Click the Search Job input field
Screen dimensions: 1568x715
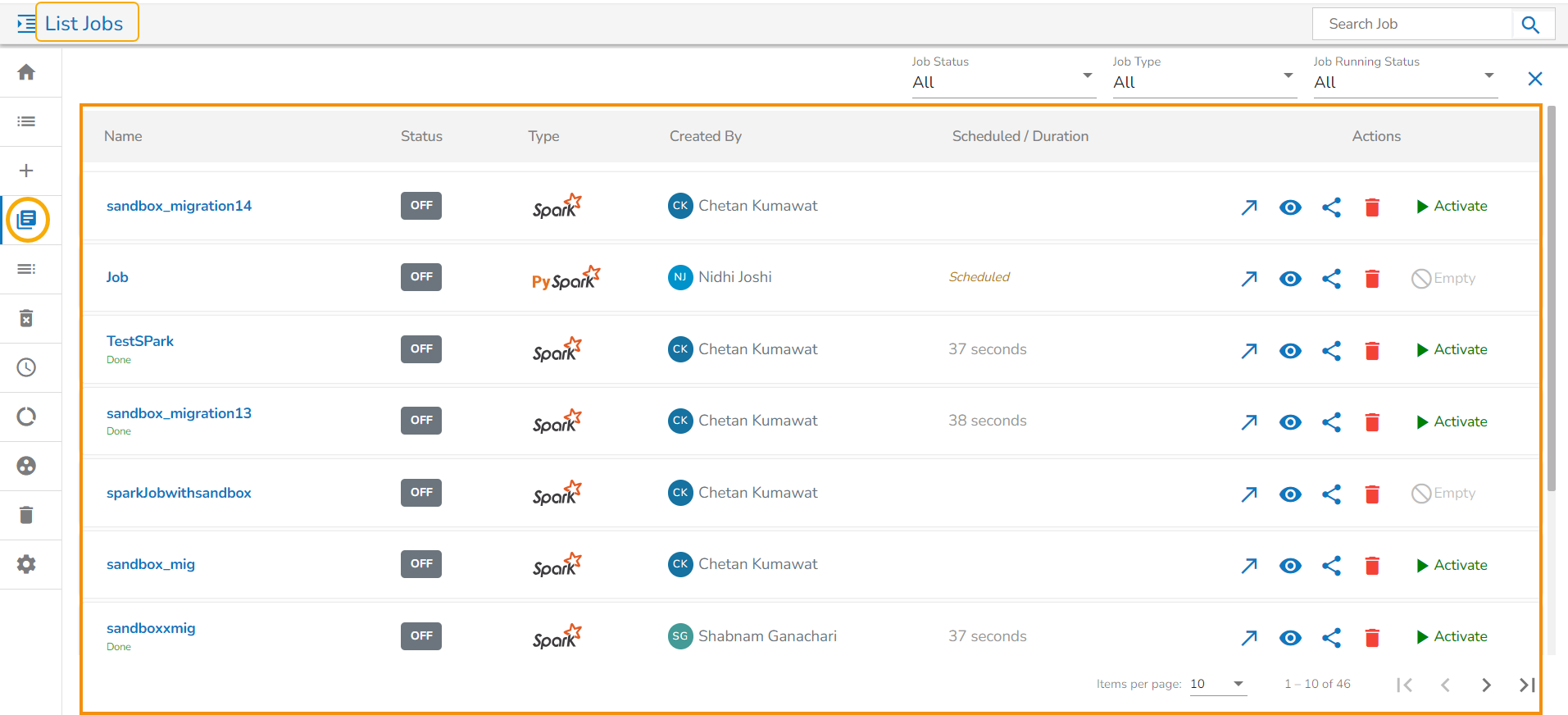1411,25
